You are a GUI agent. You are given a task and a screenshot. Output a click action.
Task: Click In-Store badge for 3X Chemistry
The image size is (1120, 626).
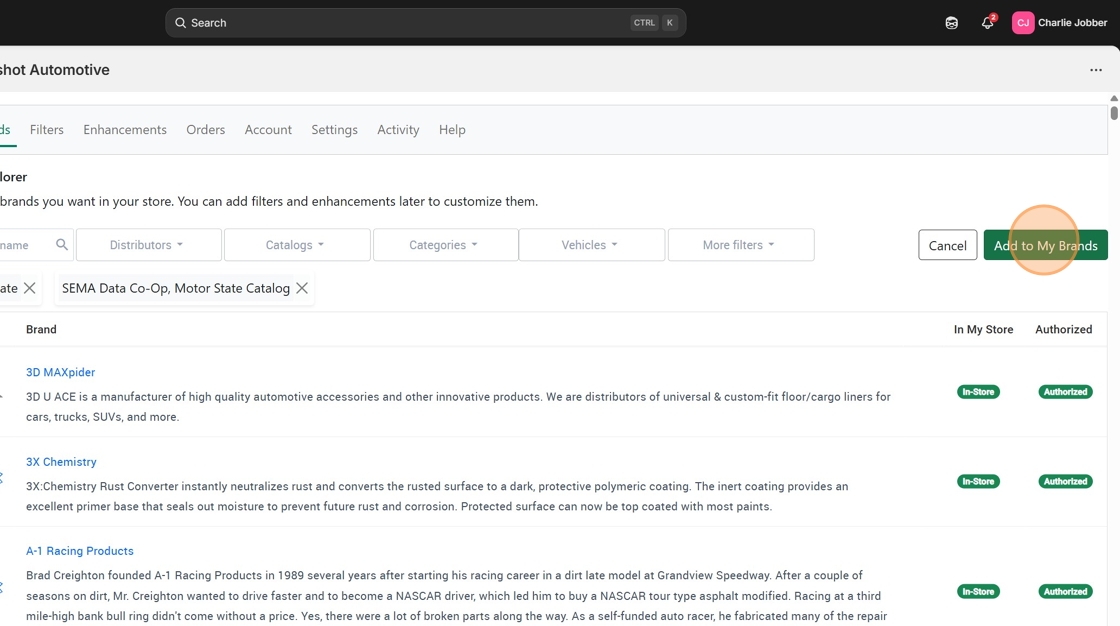pyautogui.click(x=979, y=482)
